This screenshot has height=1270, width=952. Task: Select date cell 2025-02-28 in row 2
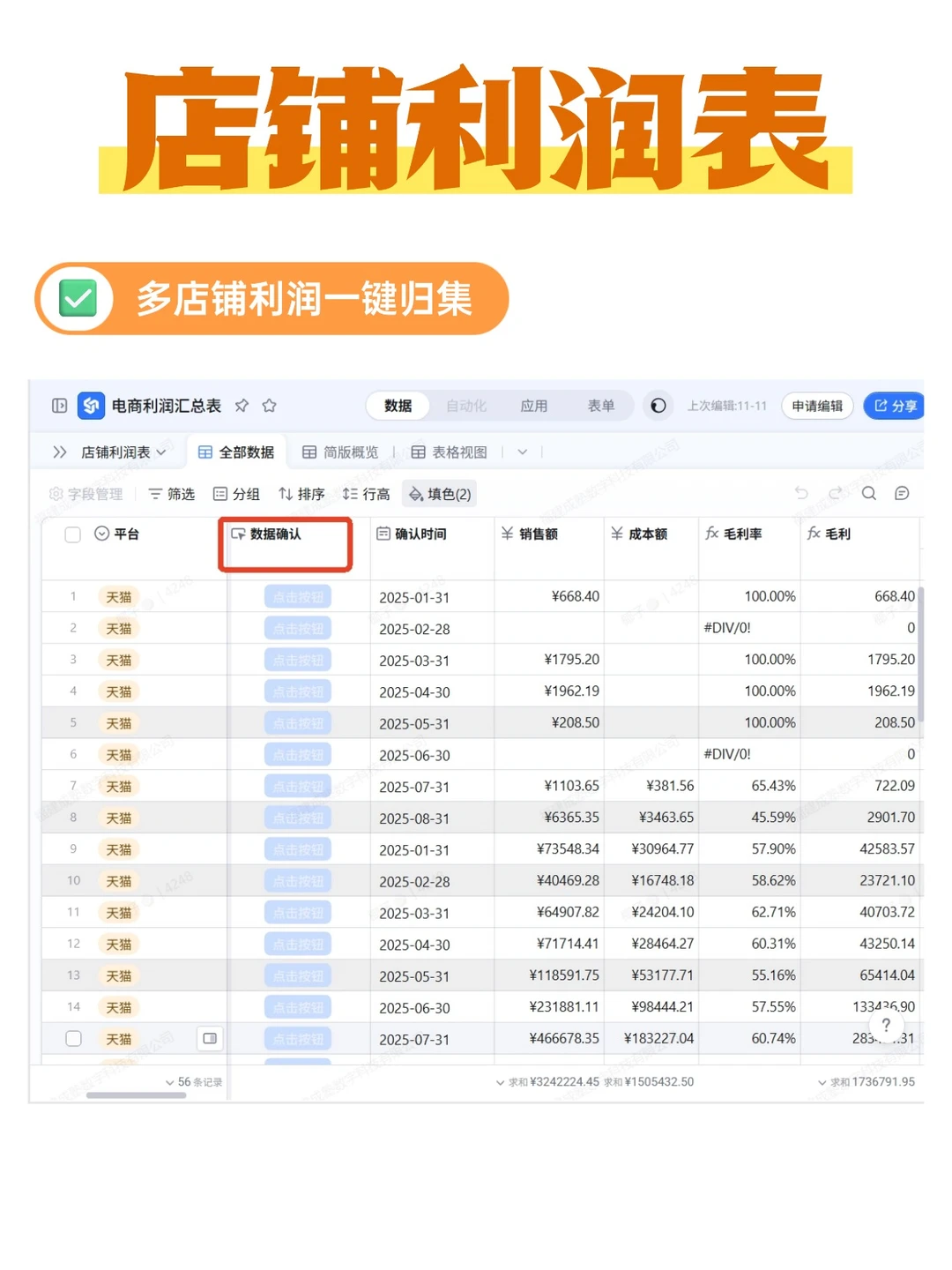432,629
